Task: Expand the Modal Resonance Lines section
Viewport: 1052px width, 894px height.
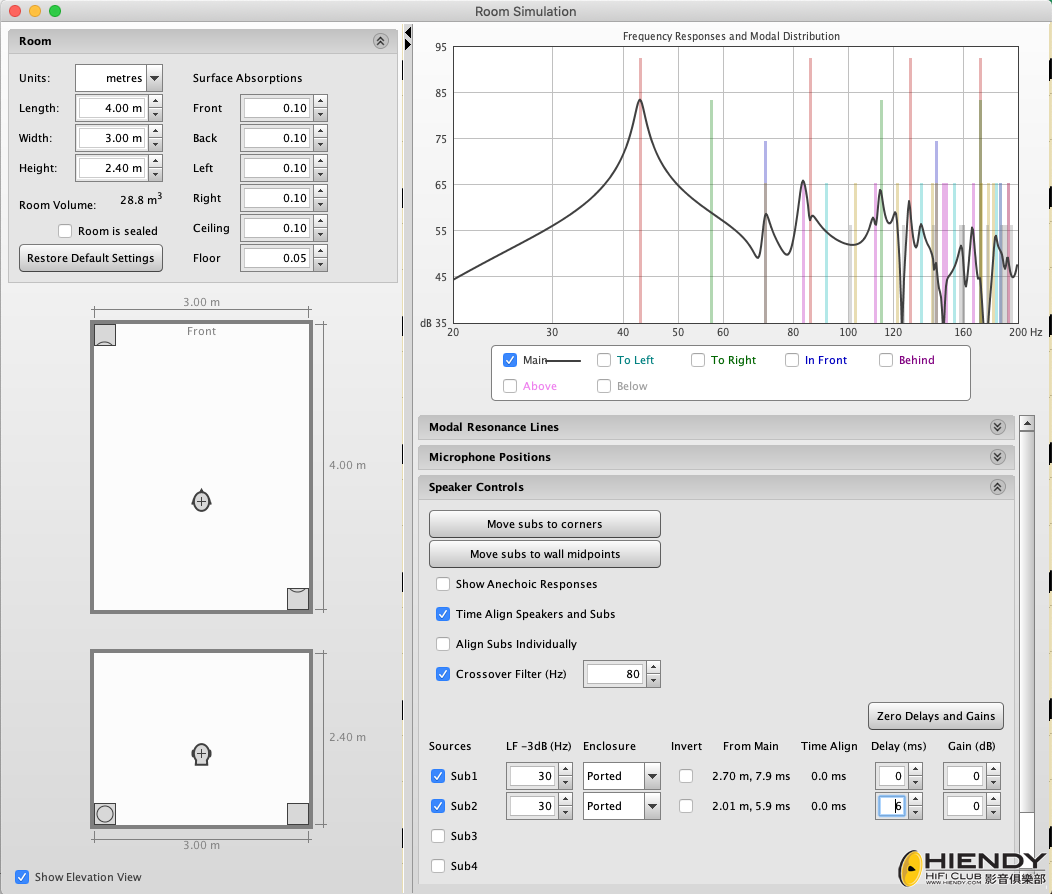Action: coord(716,427)
